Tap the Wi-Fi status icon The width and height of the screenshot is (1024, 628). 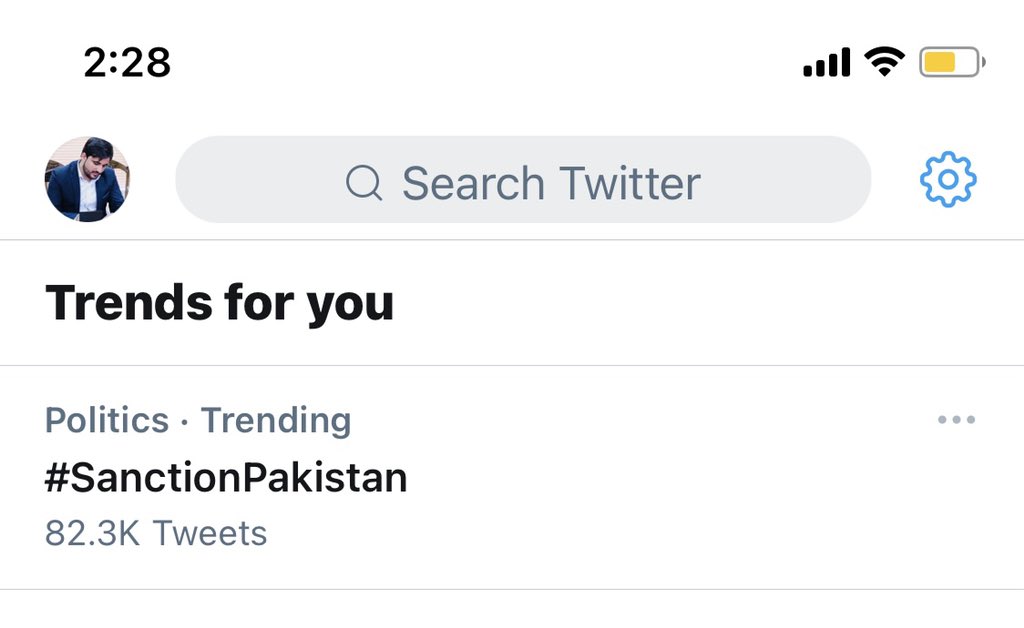point(884,63)
